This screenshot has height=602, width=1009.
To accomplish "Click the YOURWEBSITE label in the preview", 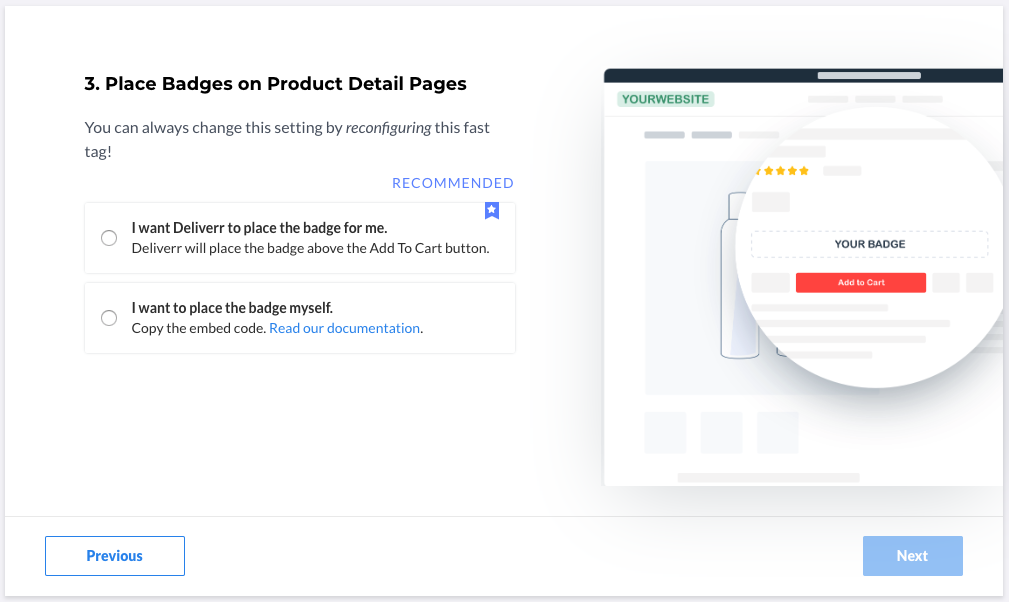I will 665,99.
